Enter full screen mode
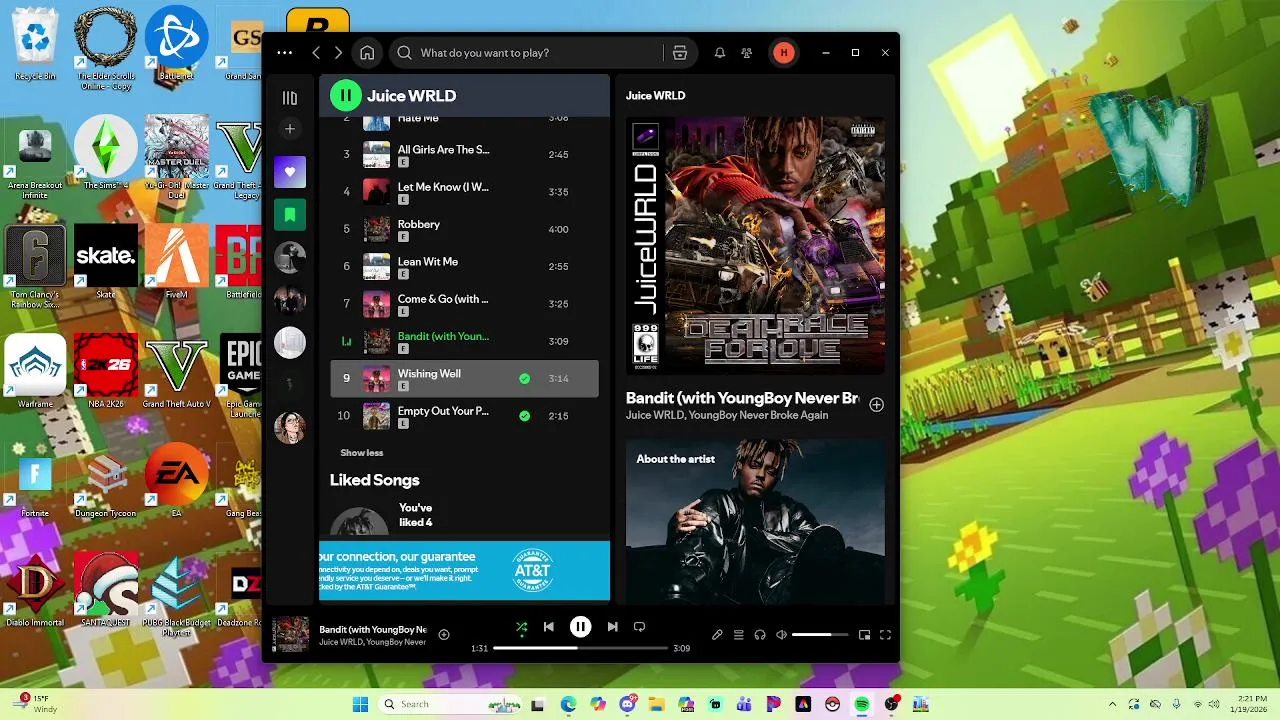Image resolution: width=1280 pixels, height=720 pixels. [885, 635]
